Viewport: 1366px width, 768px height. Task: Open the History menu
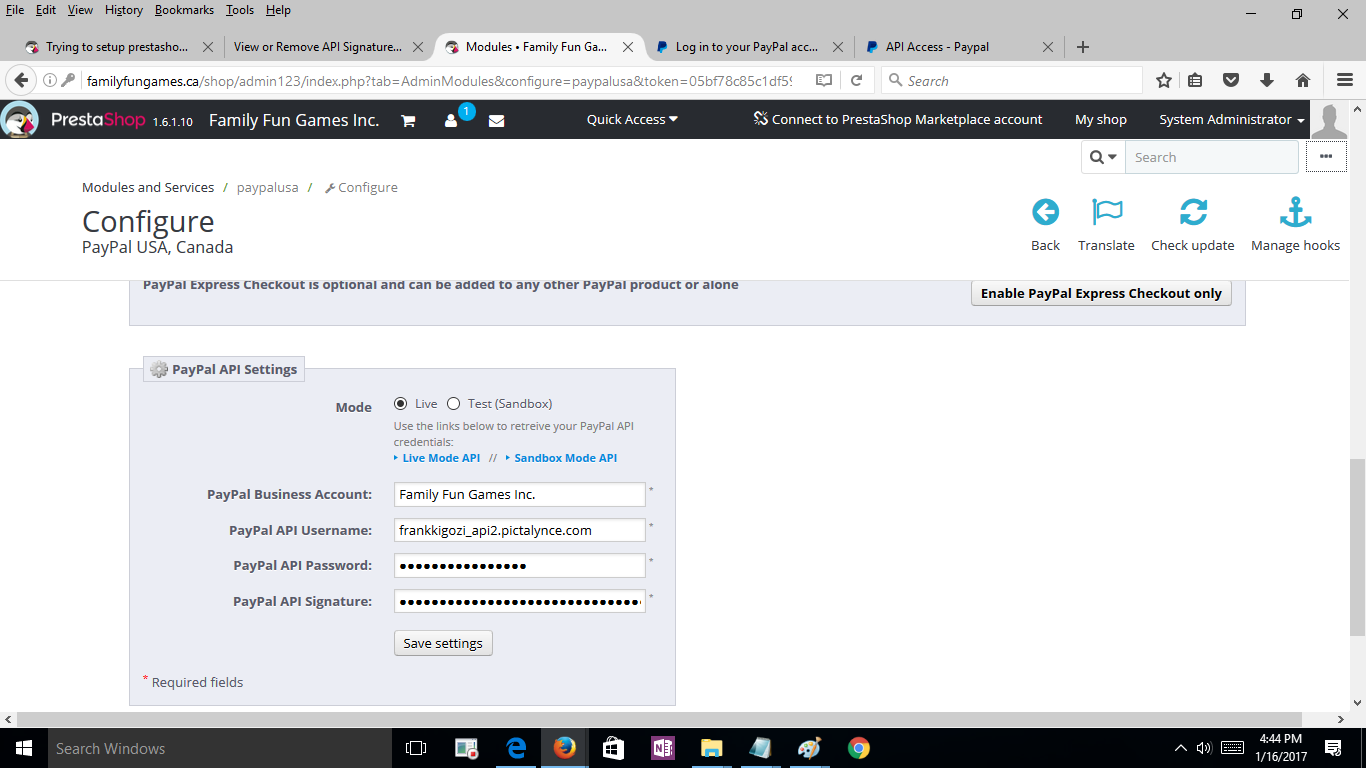tap(124, 10)
